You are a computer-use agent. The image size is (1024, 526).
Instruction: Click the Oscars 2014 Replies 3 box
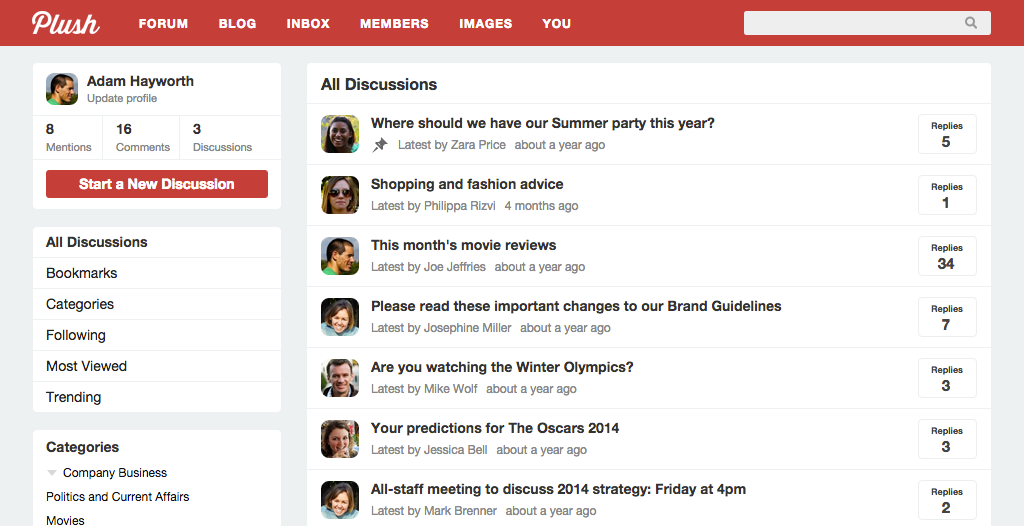[947, 439]
